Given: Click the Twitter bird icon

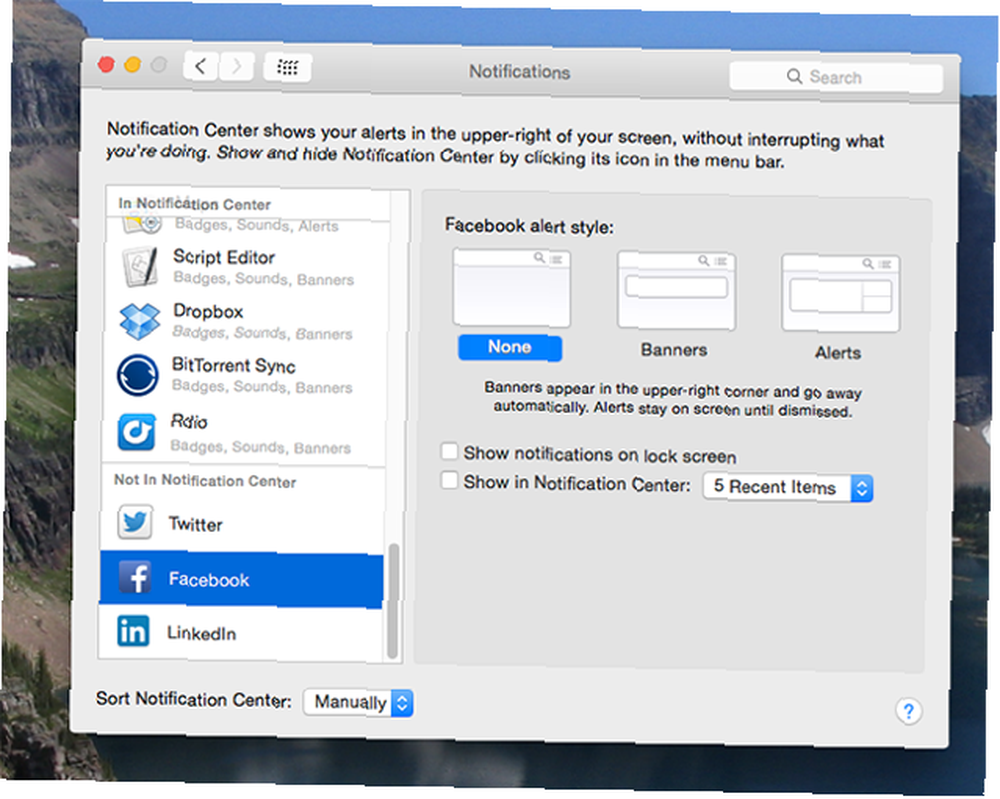Looking at the screenshot, I should tap(135, 522).
